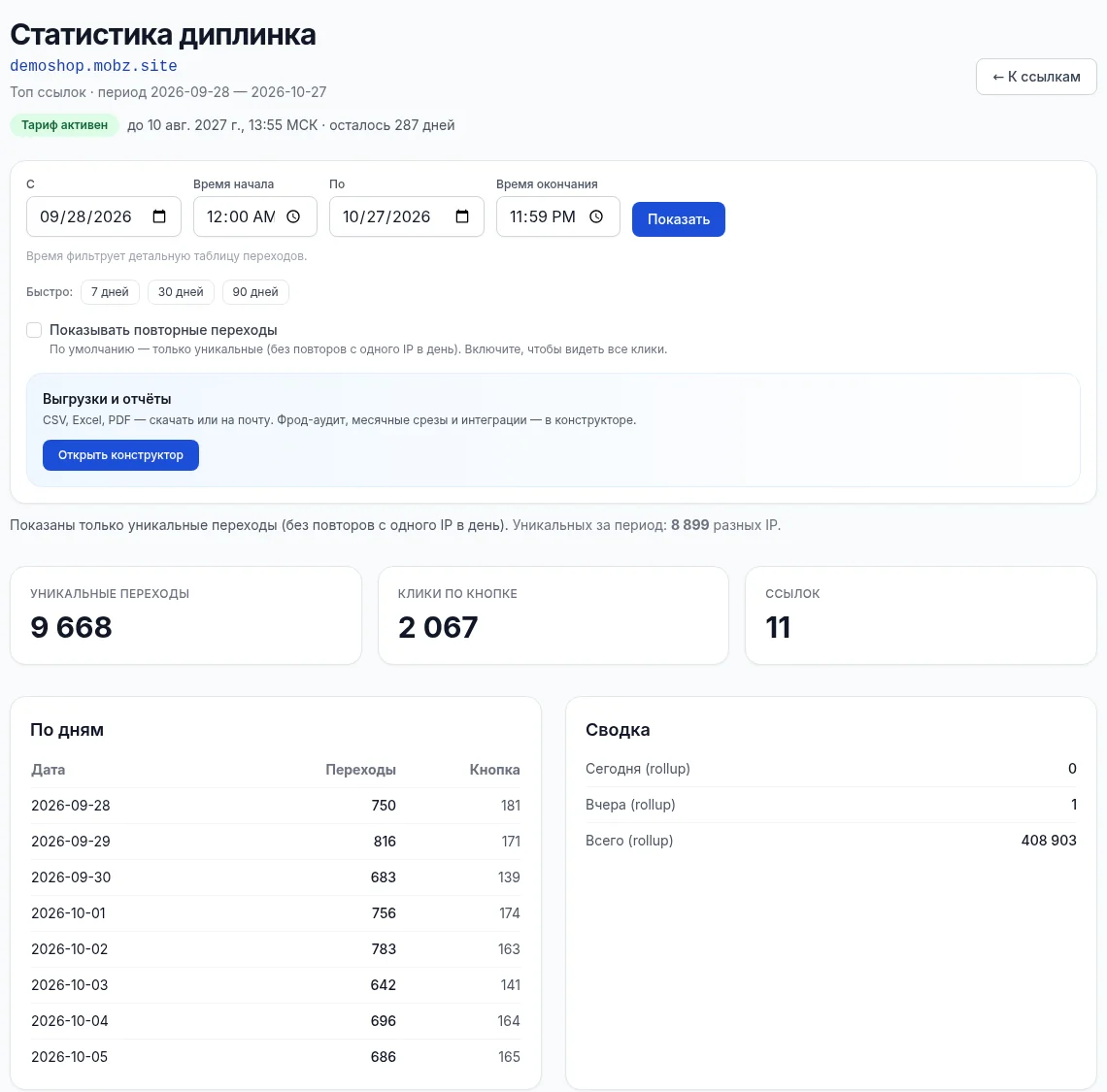1107x1092 pixels.
Task: Open clock picker for start time
Action: pos(293,216)
